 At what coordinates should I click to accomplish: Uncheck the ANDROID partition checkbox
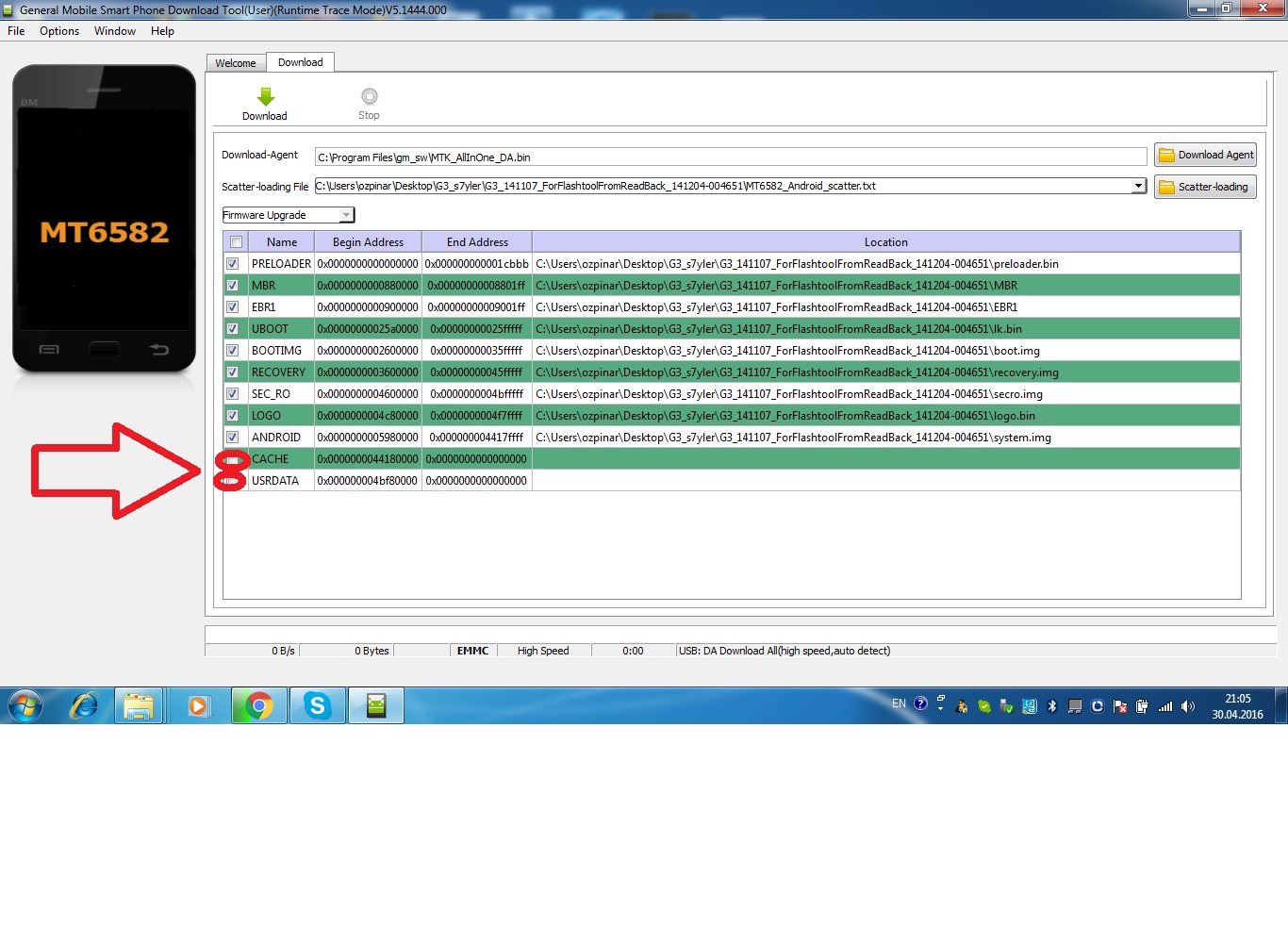coord(232,438)
